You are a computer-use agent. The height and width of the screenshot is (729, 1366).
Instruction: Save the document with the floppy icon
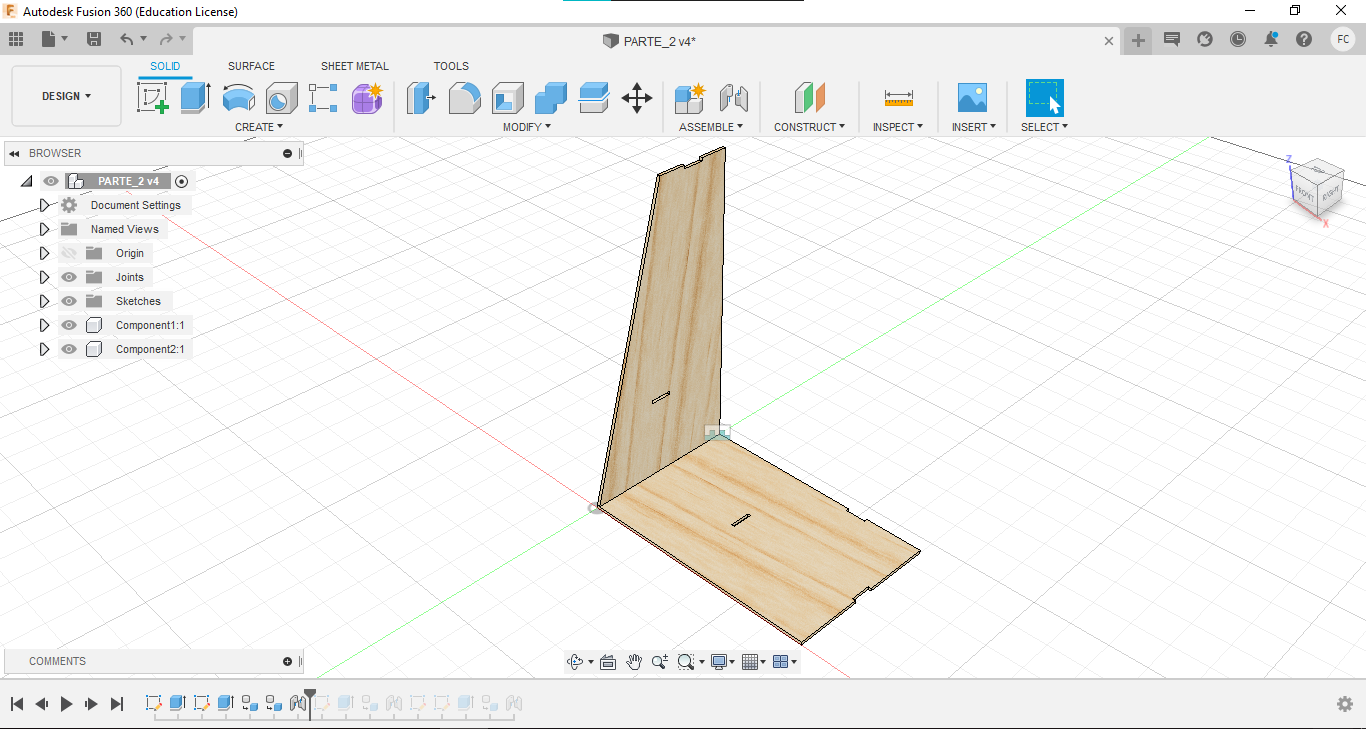[94, 39]
